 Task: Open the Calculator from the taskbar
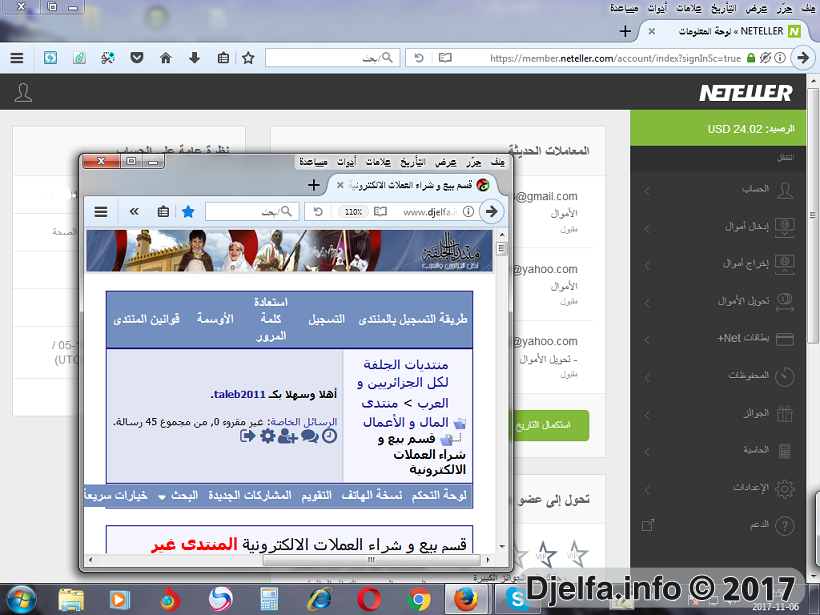point(269,599)
